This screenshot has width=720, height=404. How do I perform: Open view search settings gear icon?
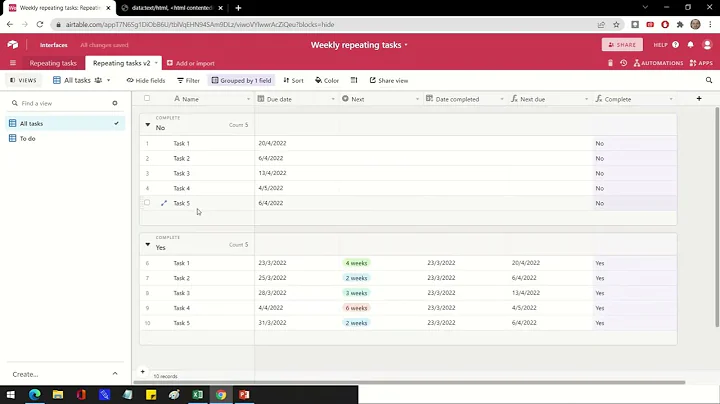pyautogui.click(x=115, y=103)
